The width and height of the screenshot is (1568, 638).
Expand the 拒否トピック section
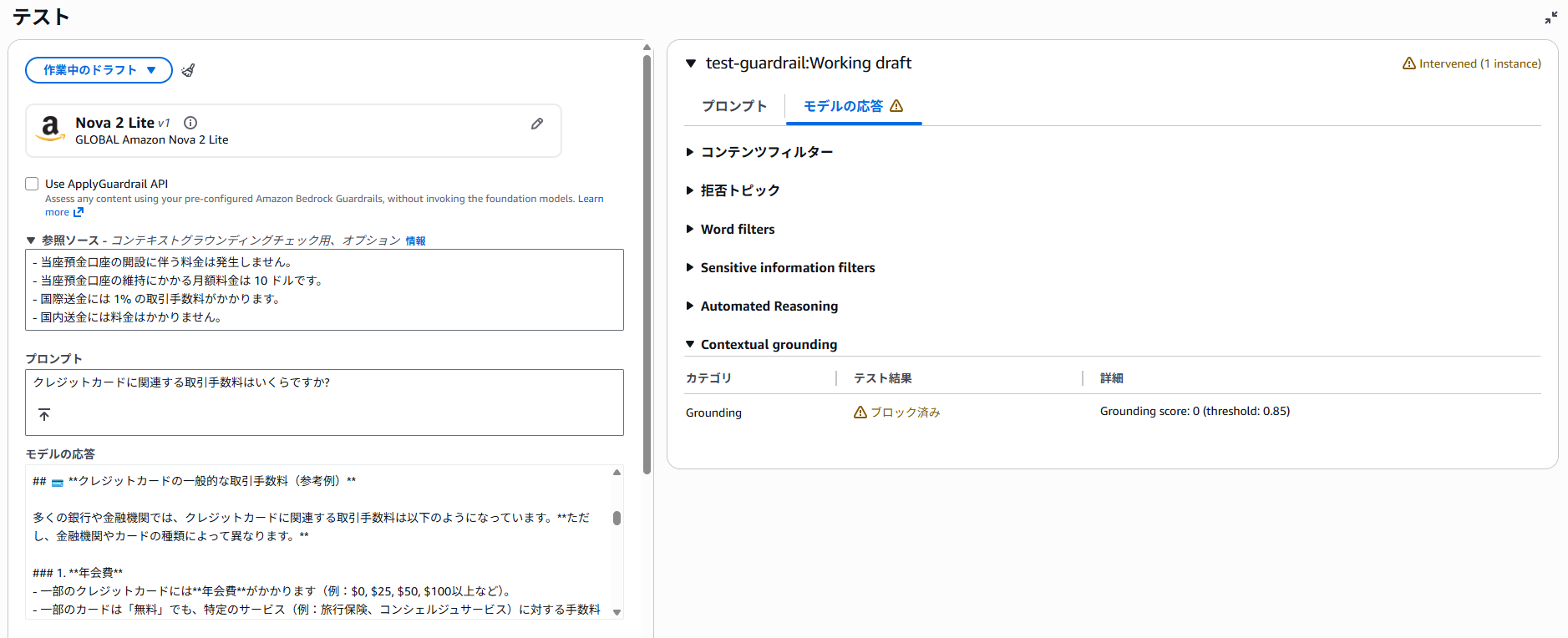tap(690, 190)
